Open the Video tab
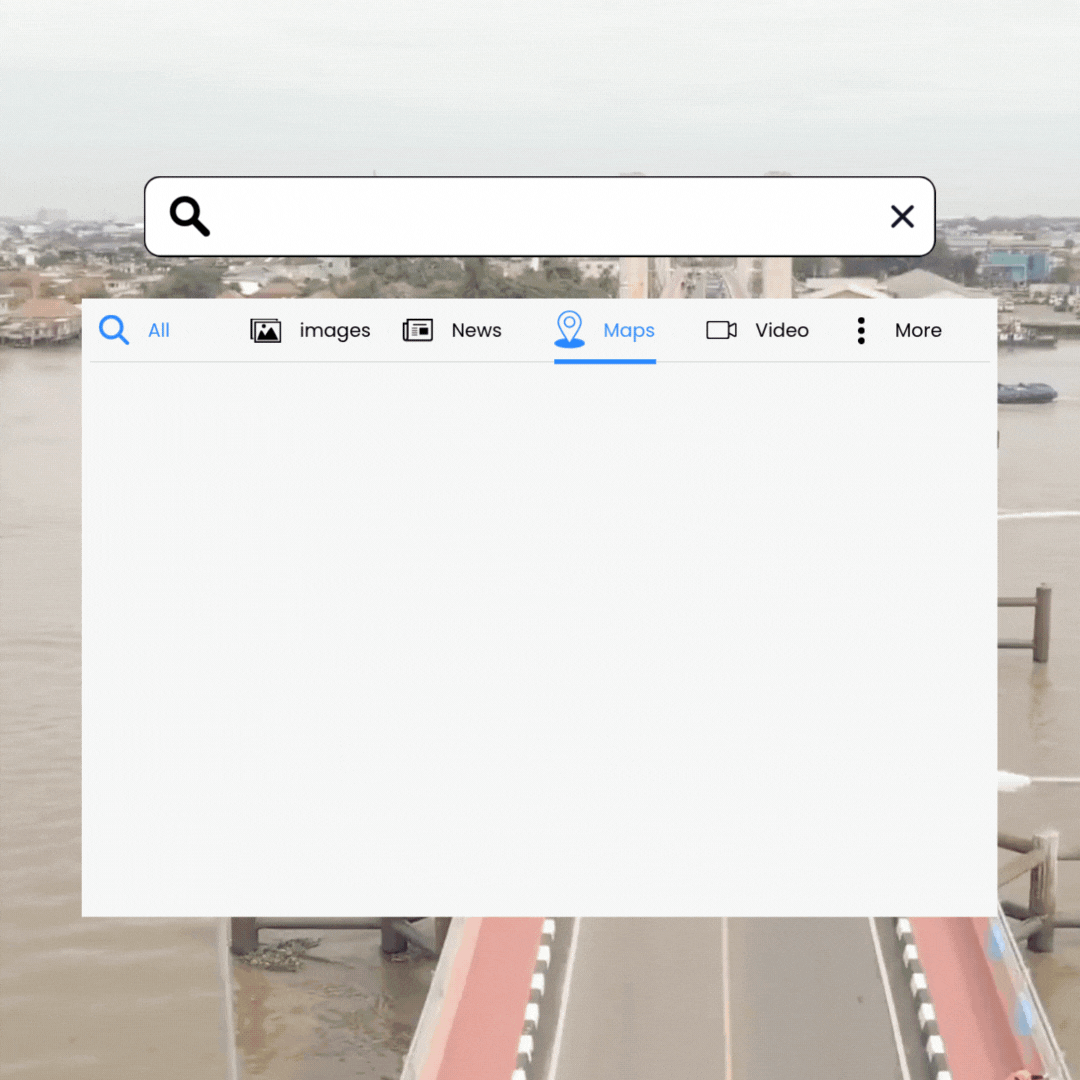 pos(782,331)
